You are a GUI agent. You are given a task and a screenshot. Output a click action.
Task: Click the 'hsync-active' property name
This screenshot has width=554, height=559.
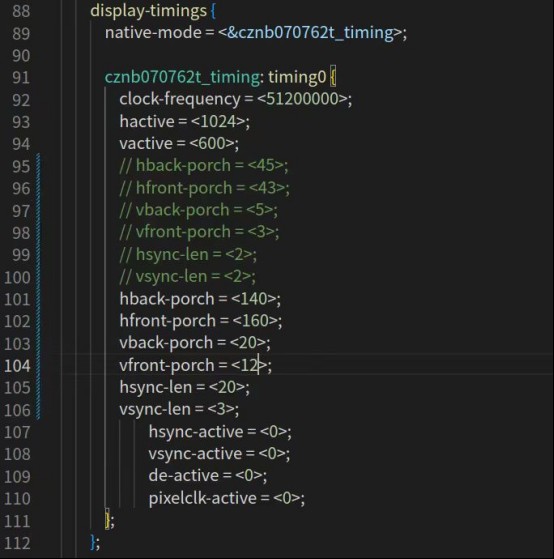tap(196, 432)
